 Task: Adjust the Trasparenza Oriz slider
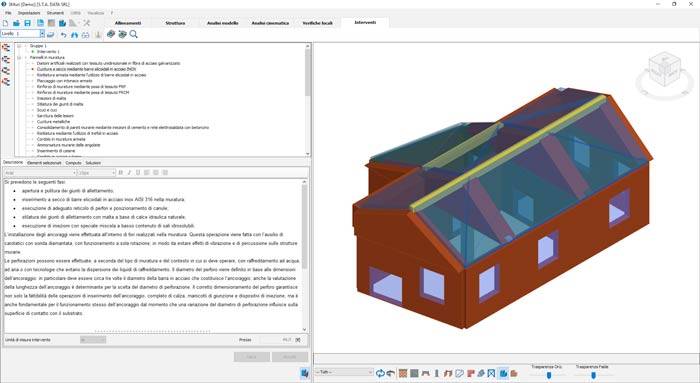click(x=549, y=375)
